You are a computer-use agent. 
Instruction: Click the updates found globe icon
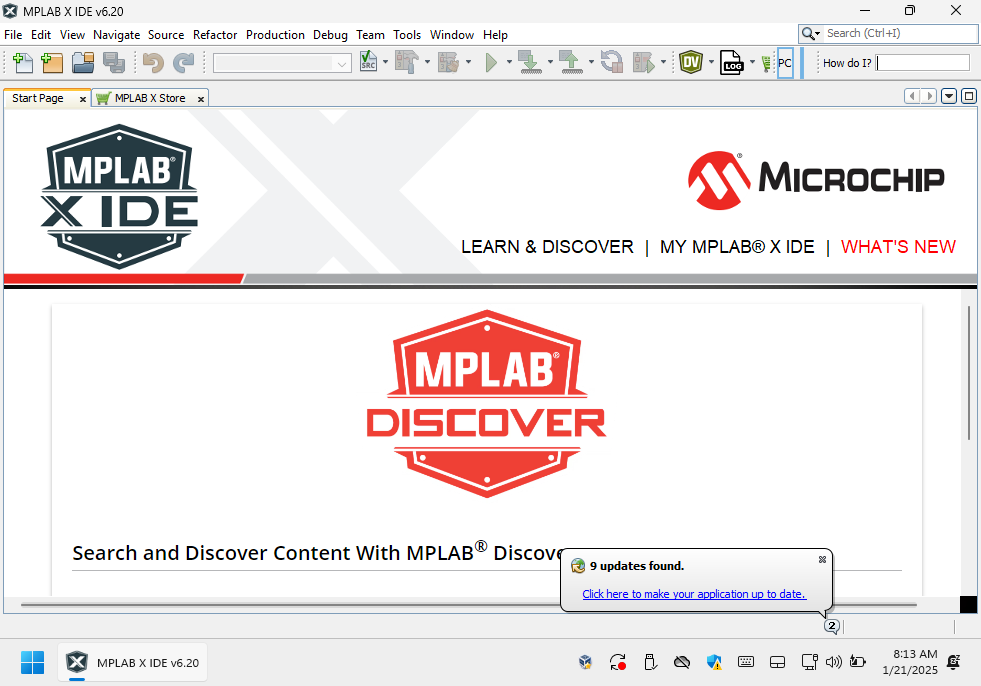(x=578, y=566)
